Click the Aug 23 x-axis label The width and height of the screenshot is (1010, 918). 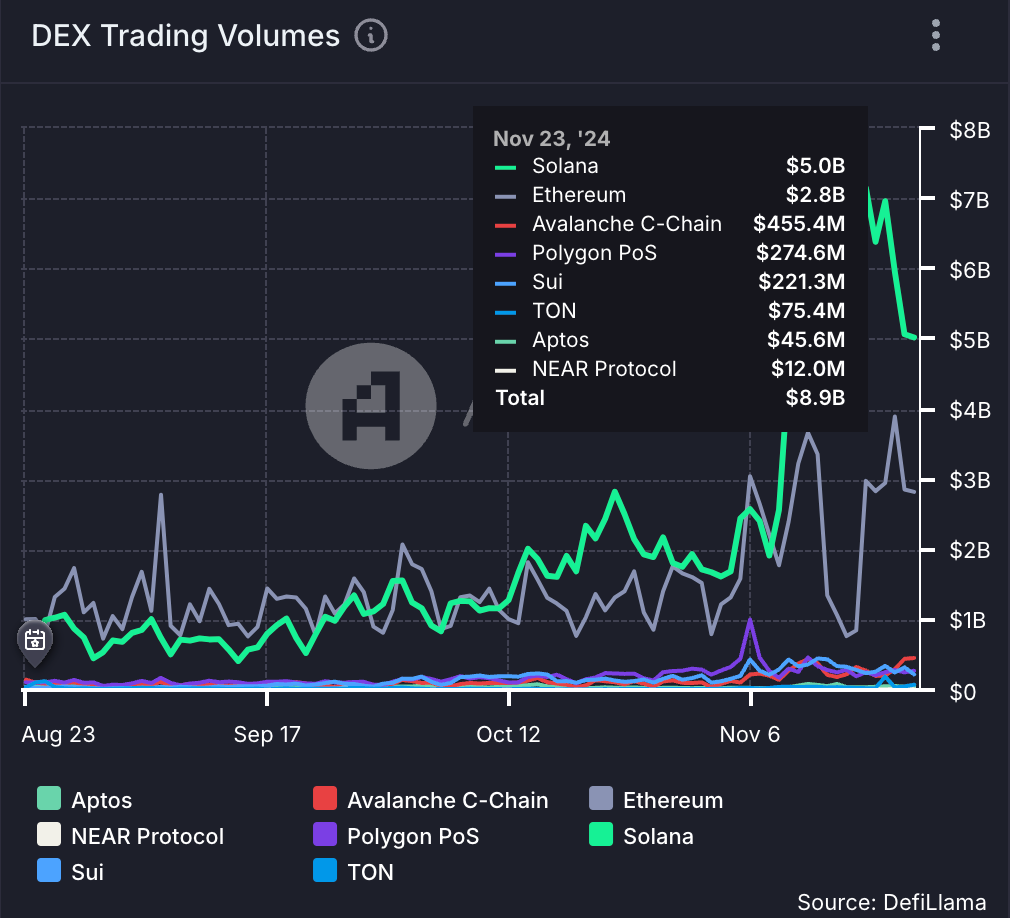(58, 734)
